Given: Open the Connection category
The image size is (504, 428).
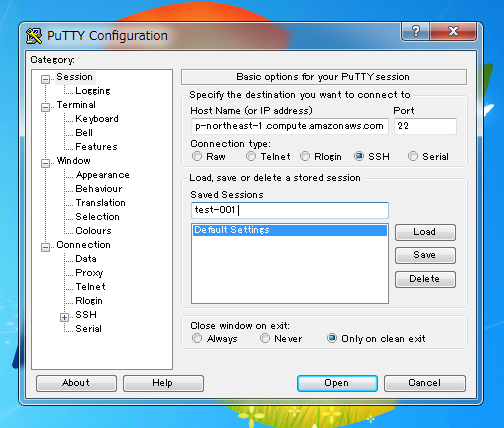Looking at the screenshot, I should [x=83, y=245].
